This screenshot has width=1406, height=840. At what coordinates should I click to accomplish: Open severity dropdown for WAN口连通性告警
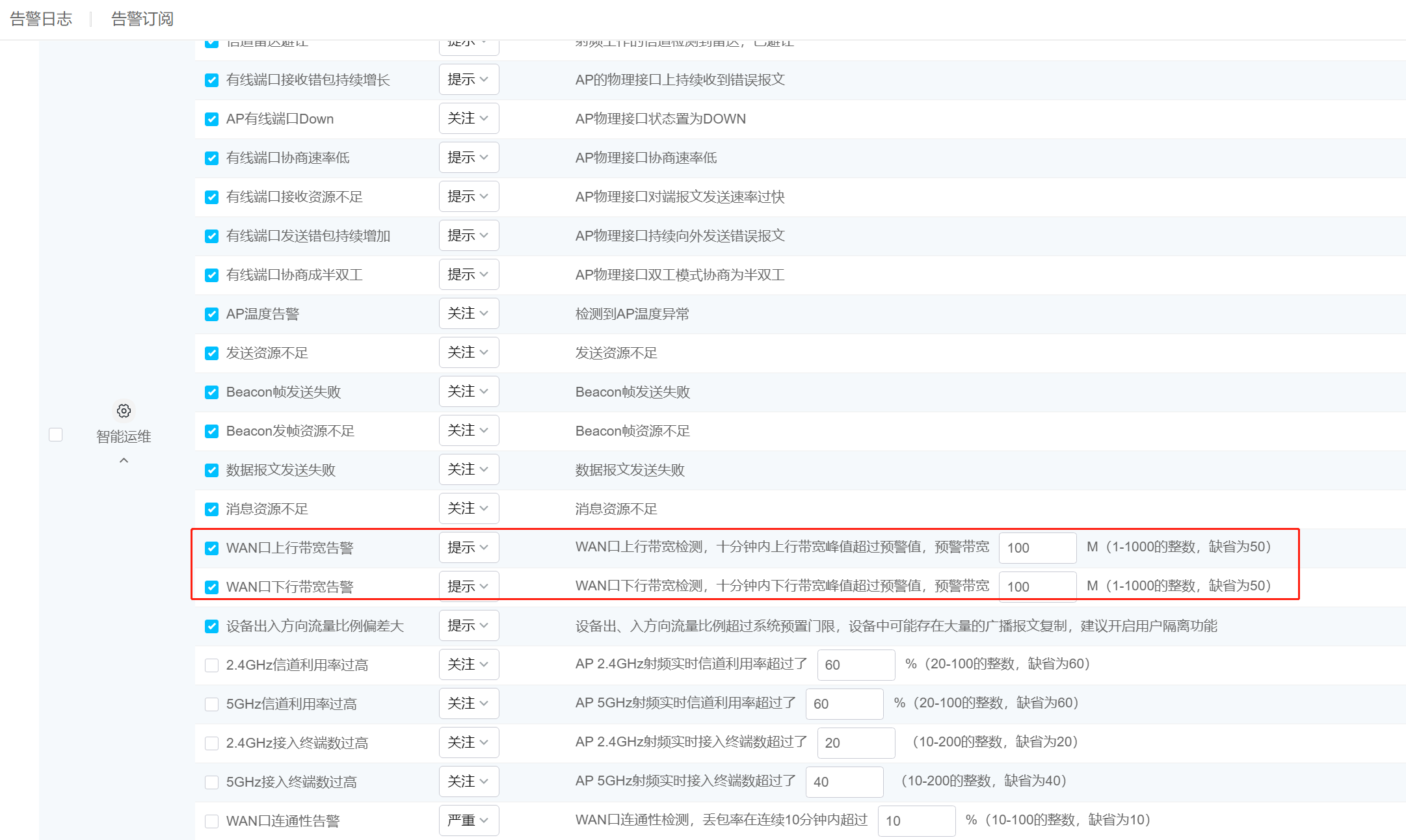pos(468,820)
